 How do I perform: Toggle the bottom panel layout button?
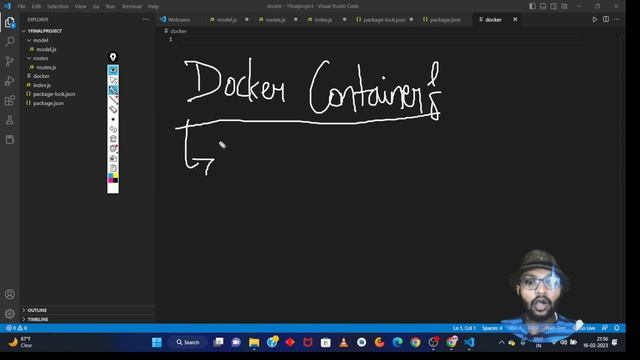tap(543, 6)
